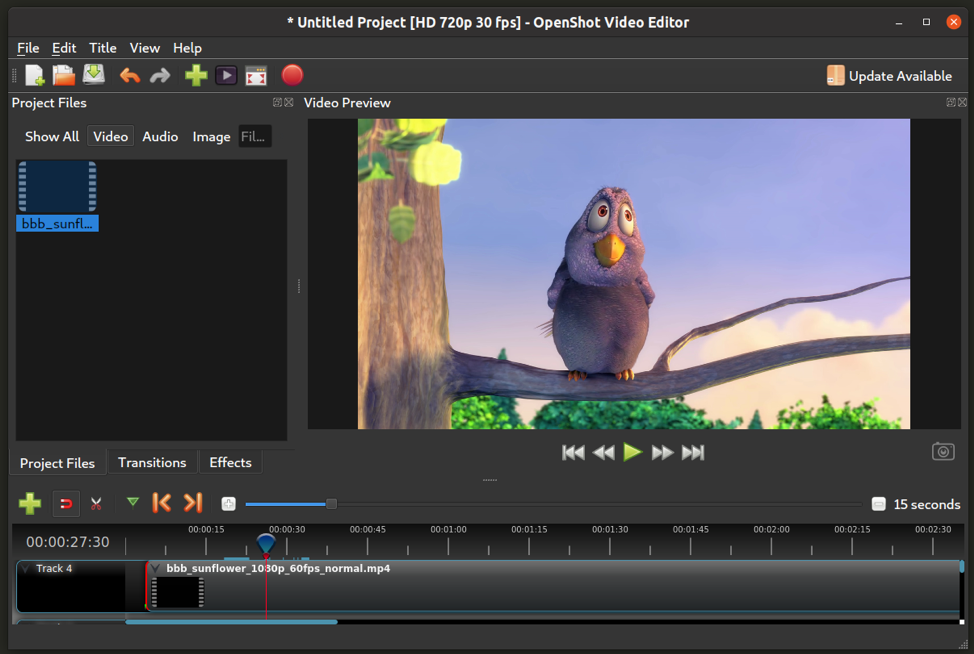Save the project using the toolbar icon
Viewport: 974px width, 654px height.
coord(94,76)
